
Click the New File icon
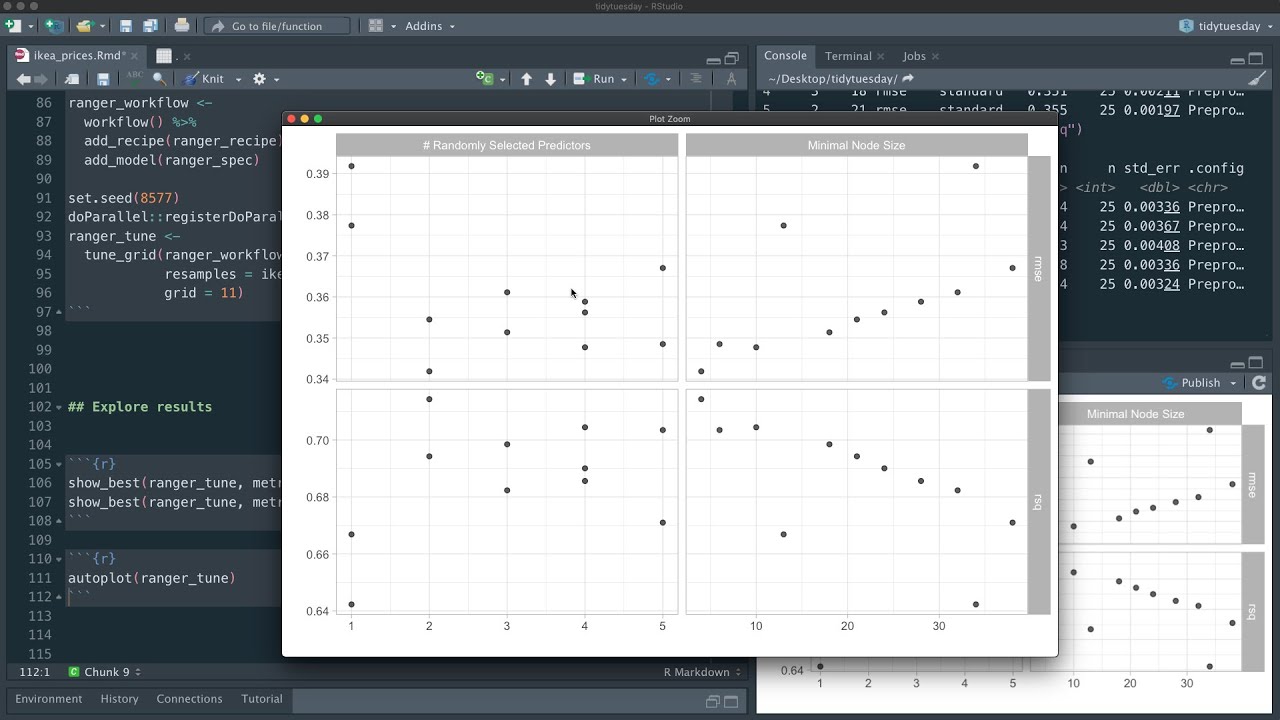(x=13, y=25)
